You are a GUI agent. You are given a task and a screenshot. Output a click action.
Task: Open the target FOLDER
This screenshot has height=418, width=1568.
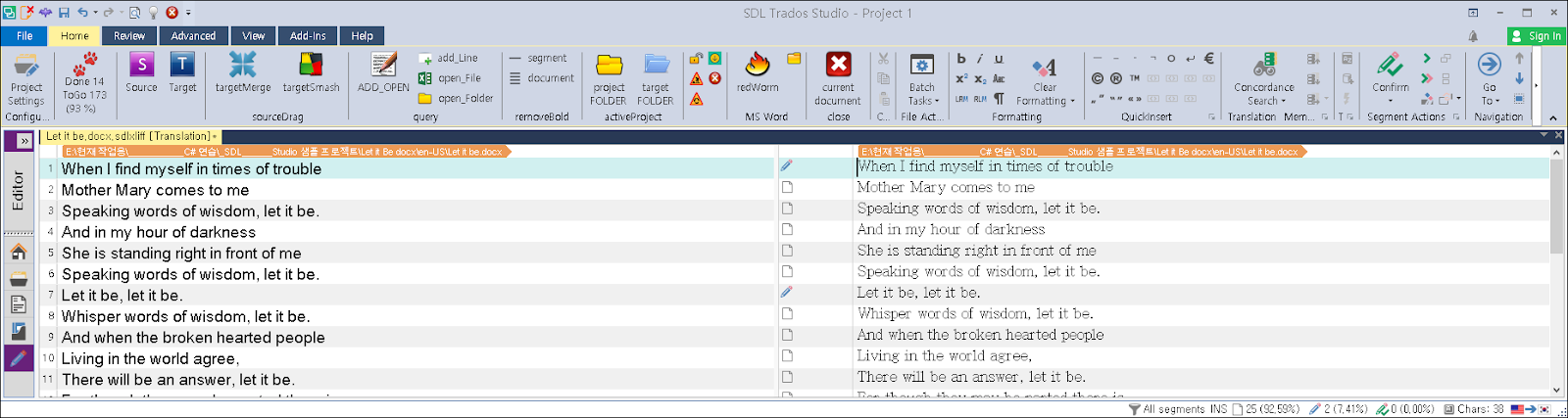656,79
